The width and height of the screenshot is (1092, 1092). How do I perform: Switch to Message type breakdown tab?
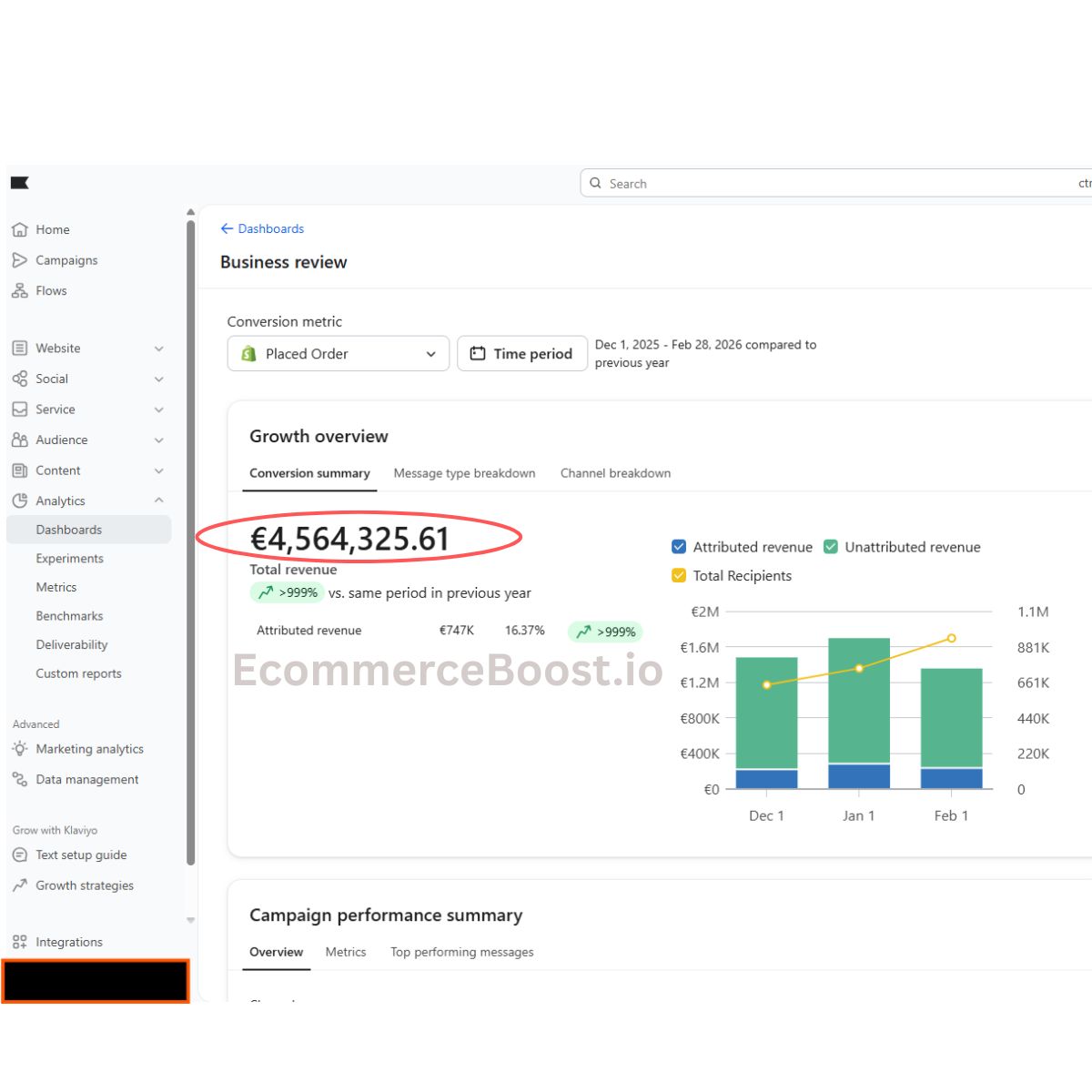[x=464, y=473]
